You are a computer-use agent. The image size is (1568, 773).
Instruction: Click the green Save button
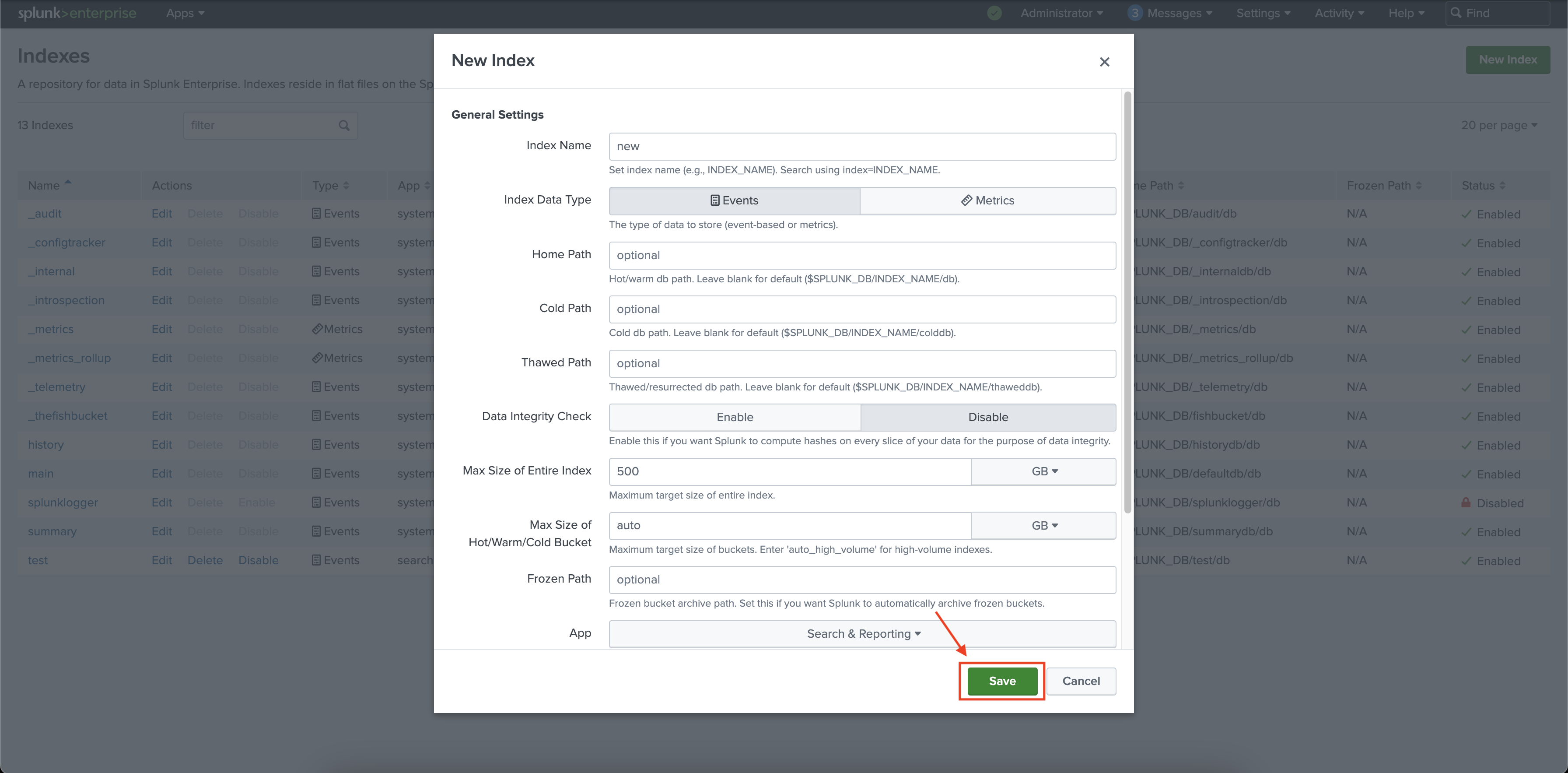point(1002,681)
